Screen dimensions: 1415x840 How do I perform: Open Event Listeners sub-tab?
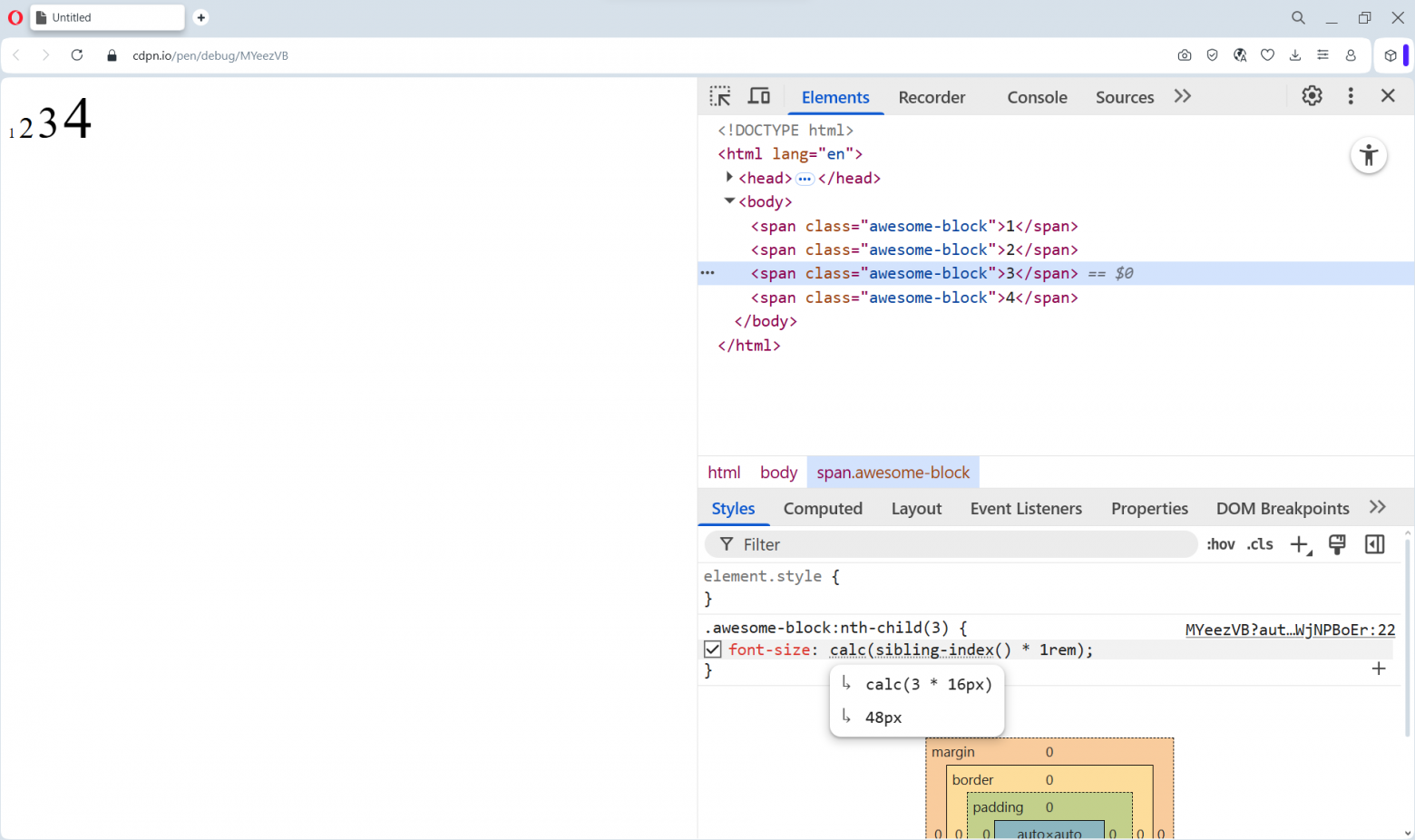1026,509
